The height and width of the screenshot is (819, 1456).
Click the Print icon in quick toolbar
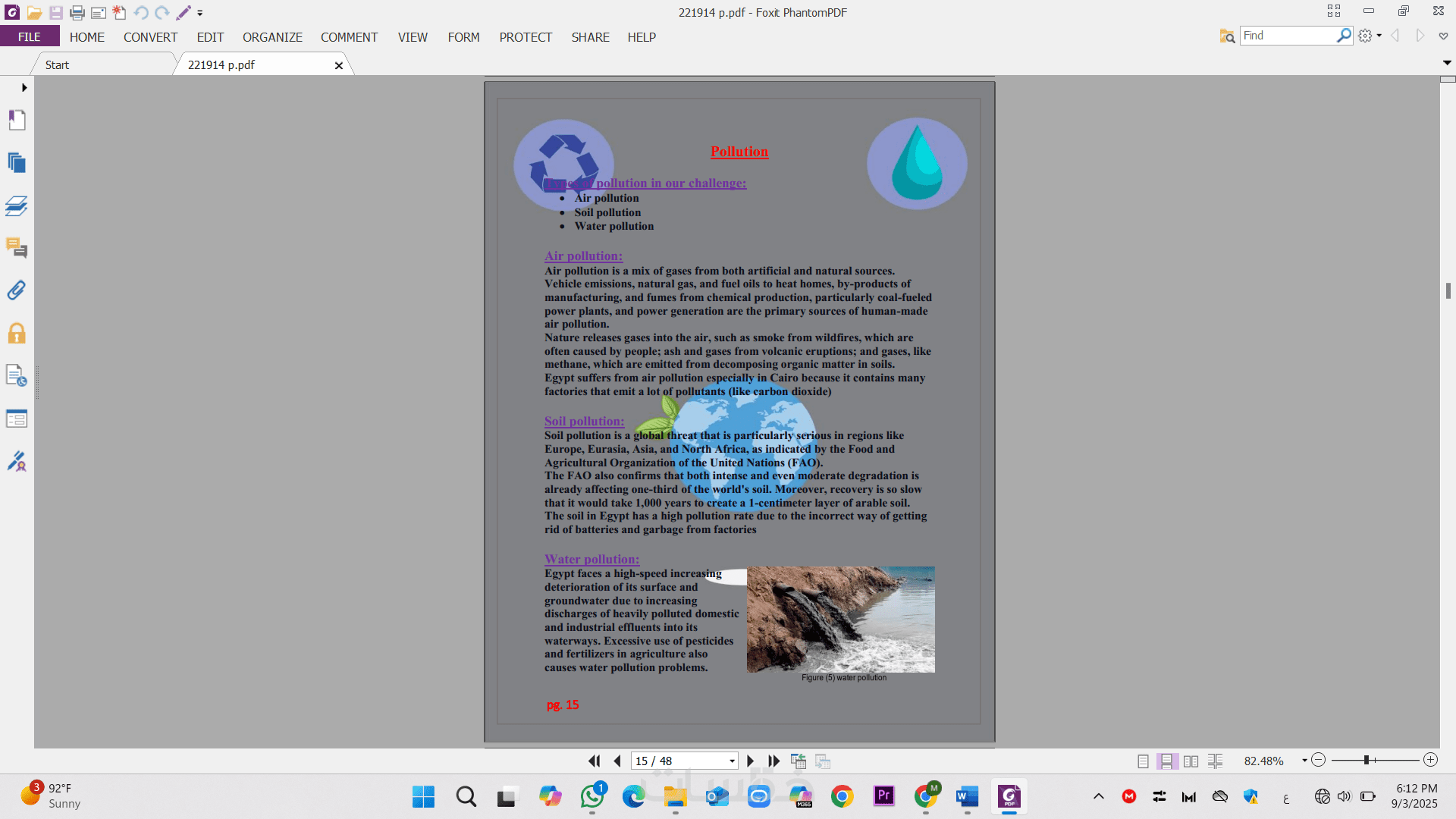point(77,13)
